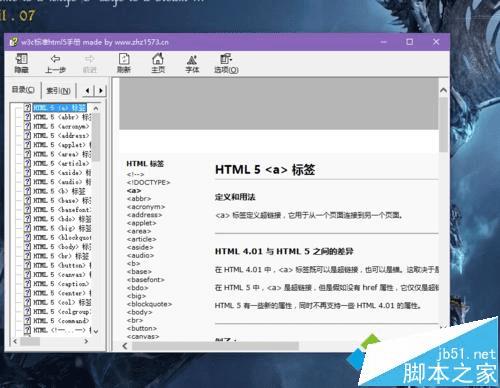Viewport: 500px width, 388px height.
Task: Select tree item HTML 5 <big>
Action: pyautogui.click(x=62, y=228)
